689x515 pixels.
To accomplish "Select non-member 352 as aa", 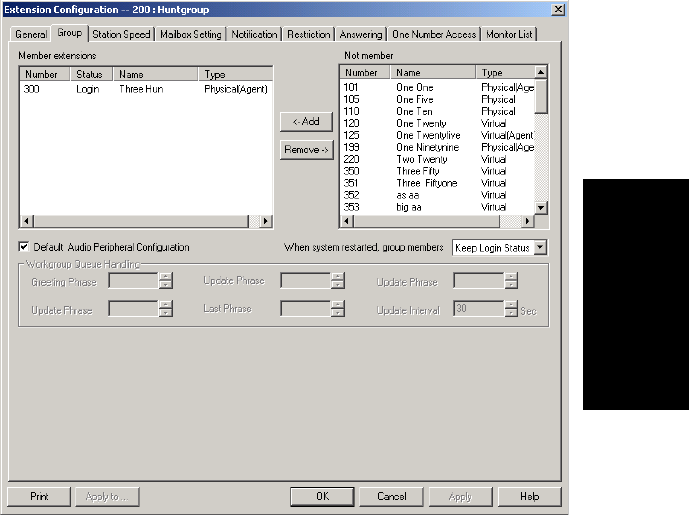I will (437, 195).
